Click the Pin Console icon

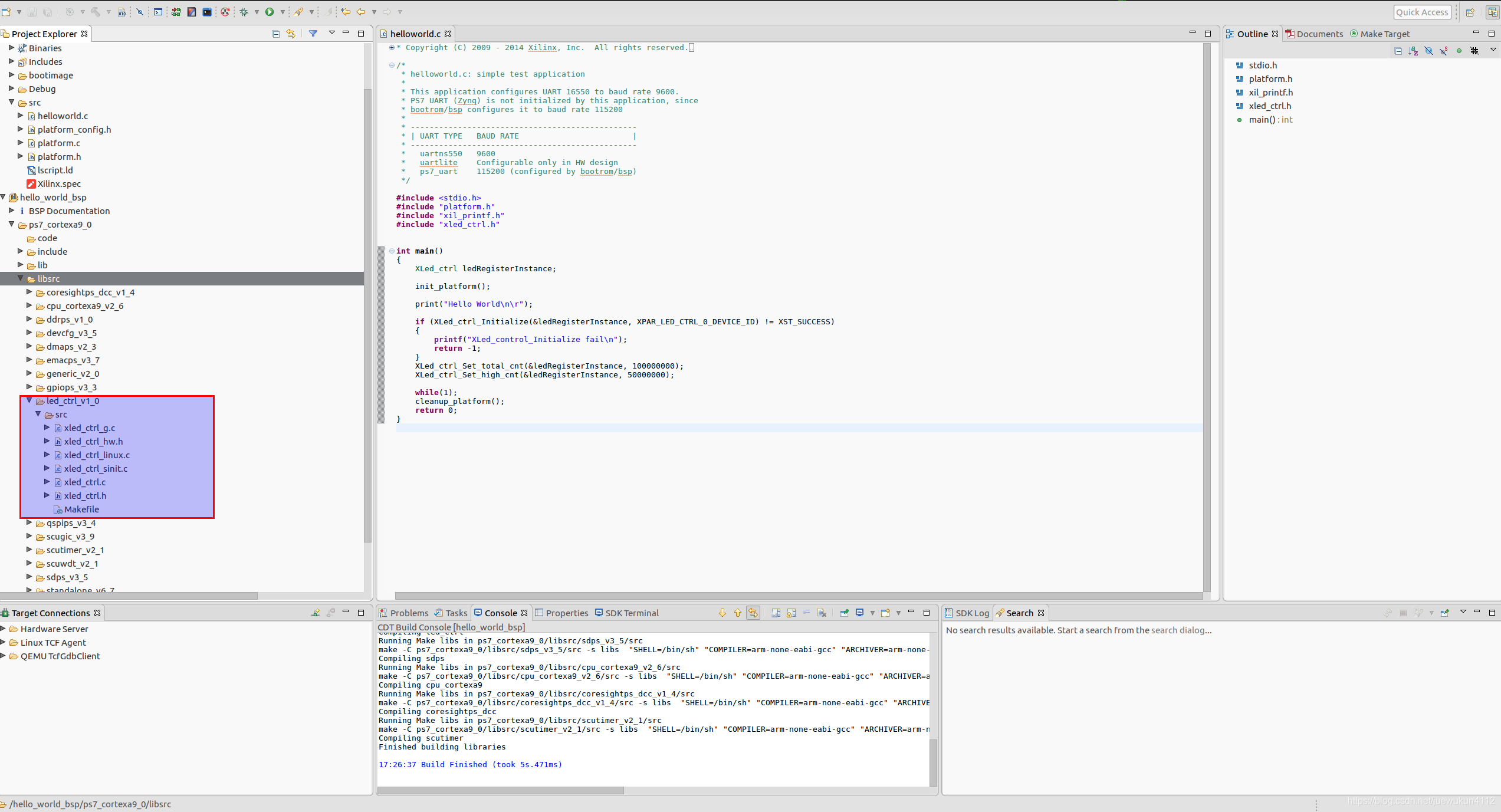[x=845, y=613]
